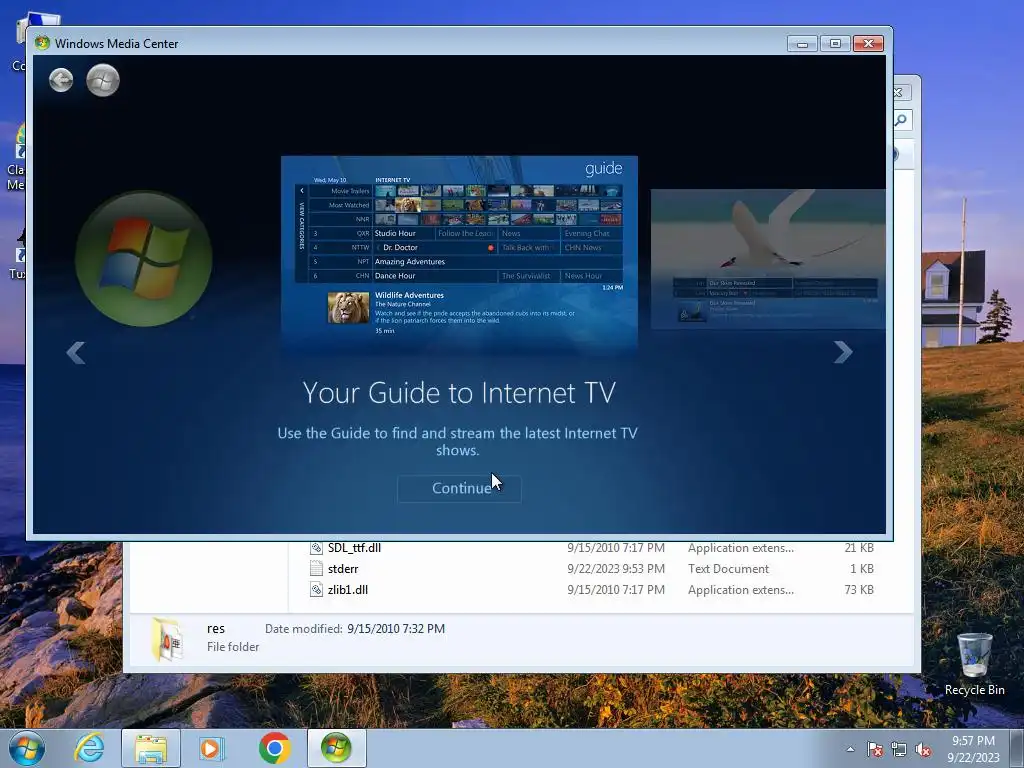Click stderr file icon
The height and width of the screenshot is (768, 1024).
[316, 569]
